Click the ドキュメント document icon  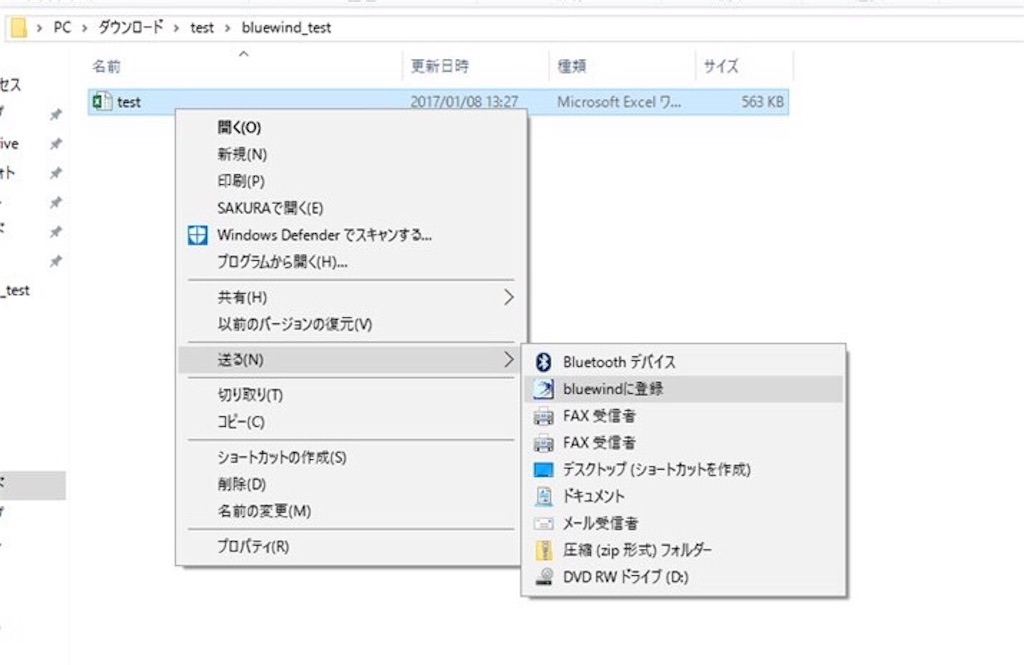[543, 496]
